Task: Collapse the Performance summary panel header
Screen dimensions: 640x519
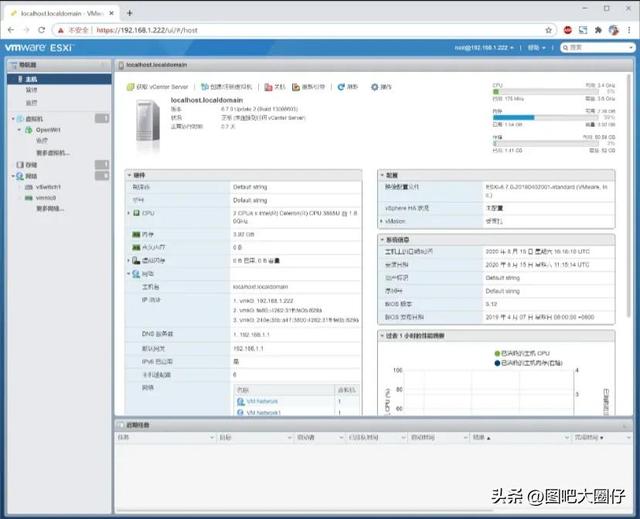Action: click(x=382, y=336)
